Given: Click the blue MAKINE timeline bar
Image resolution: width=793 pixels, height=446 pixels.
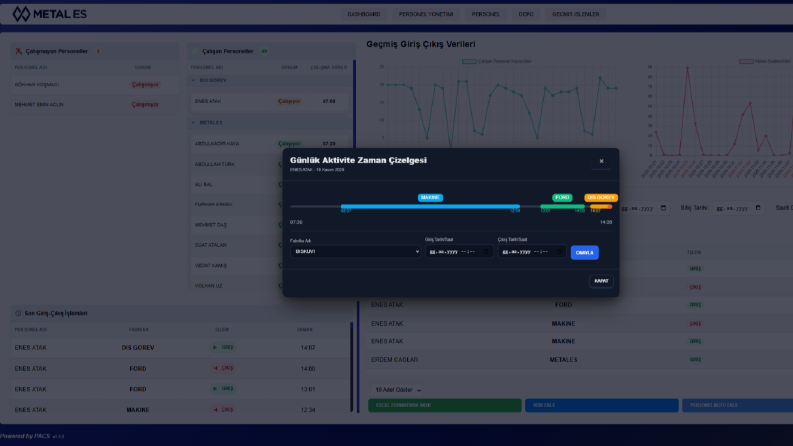Looking at the screenshot, I should click(430, 206).
